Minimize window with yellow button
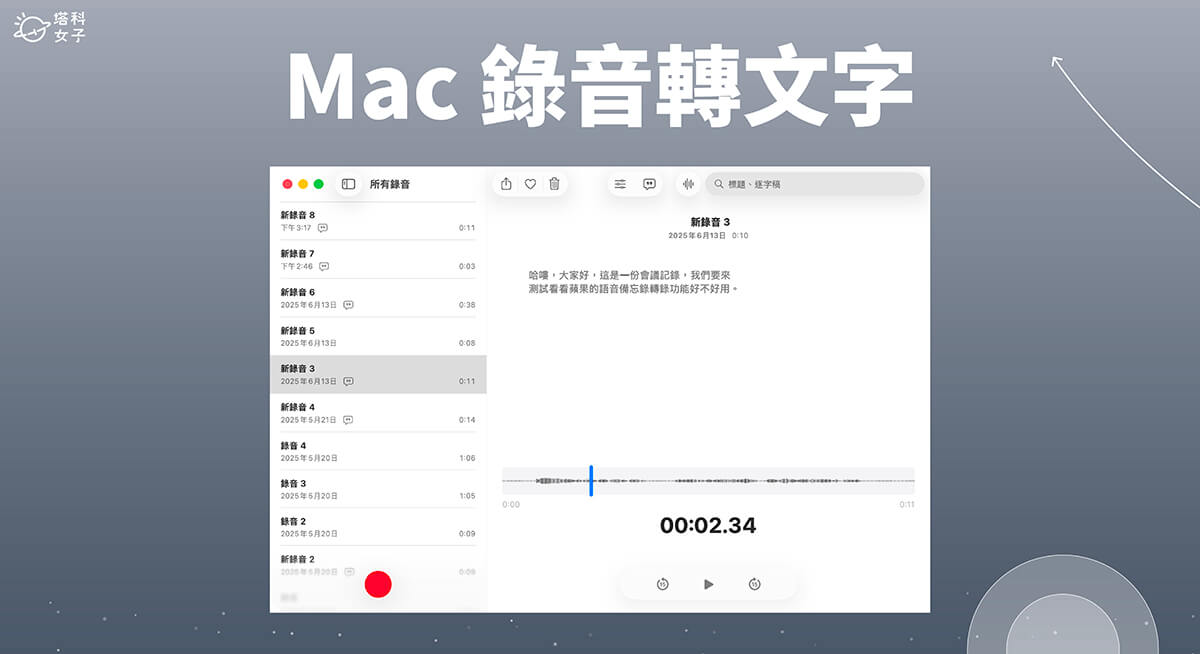 click(x=303, y=184)
